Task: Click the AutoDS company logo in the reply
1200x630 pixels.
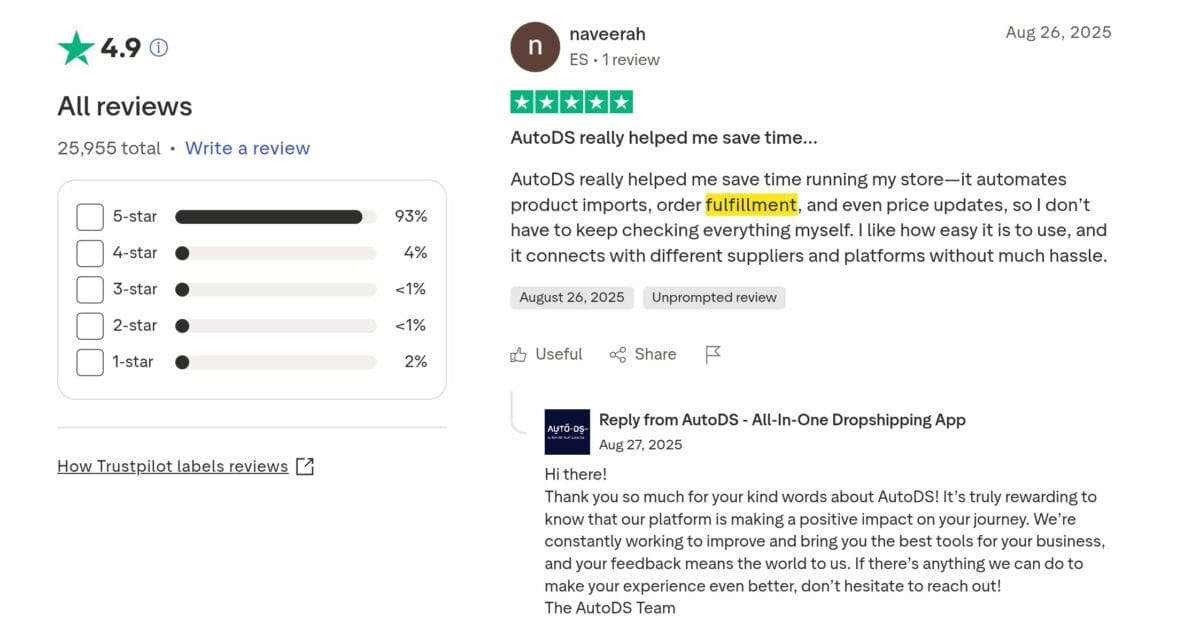Action: pos(567,431)
